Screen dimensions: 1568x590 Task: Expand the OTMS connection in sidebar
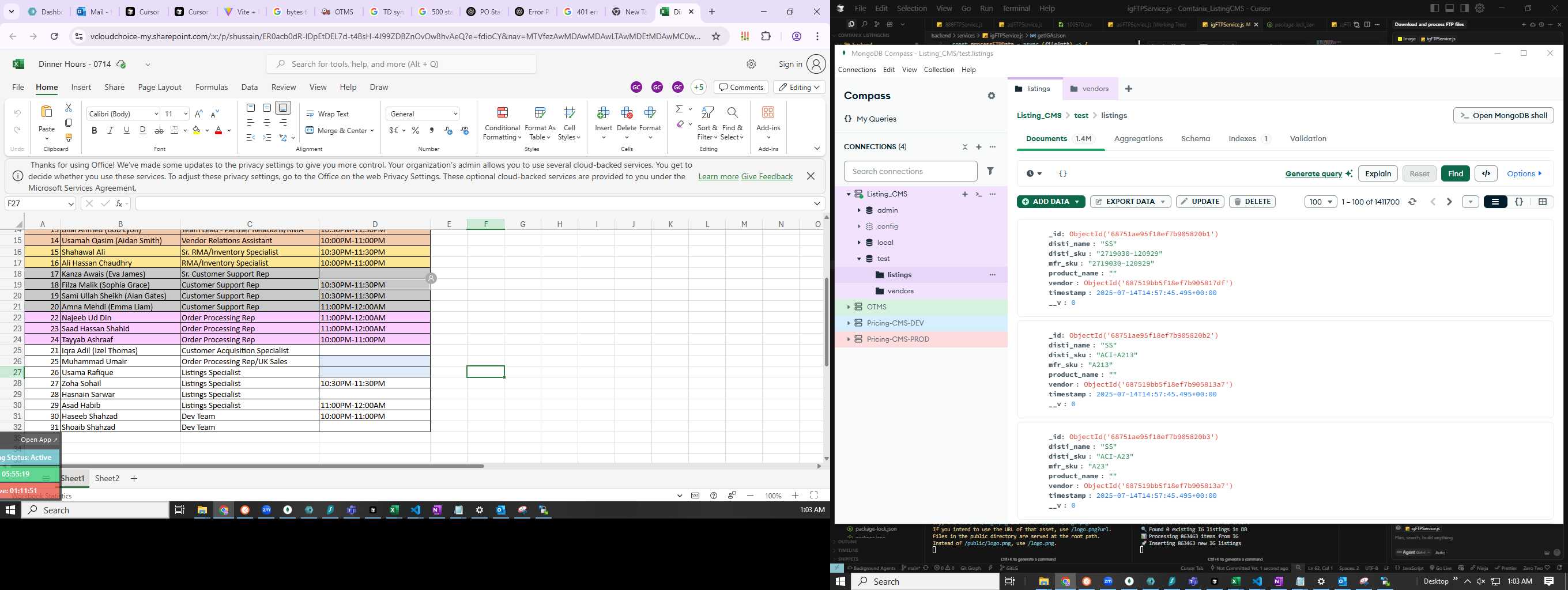[x=849, y=307]
